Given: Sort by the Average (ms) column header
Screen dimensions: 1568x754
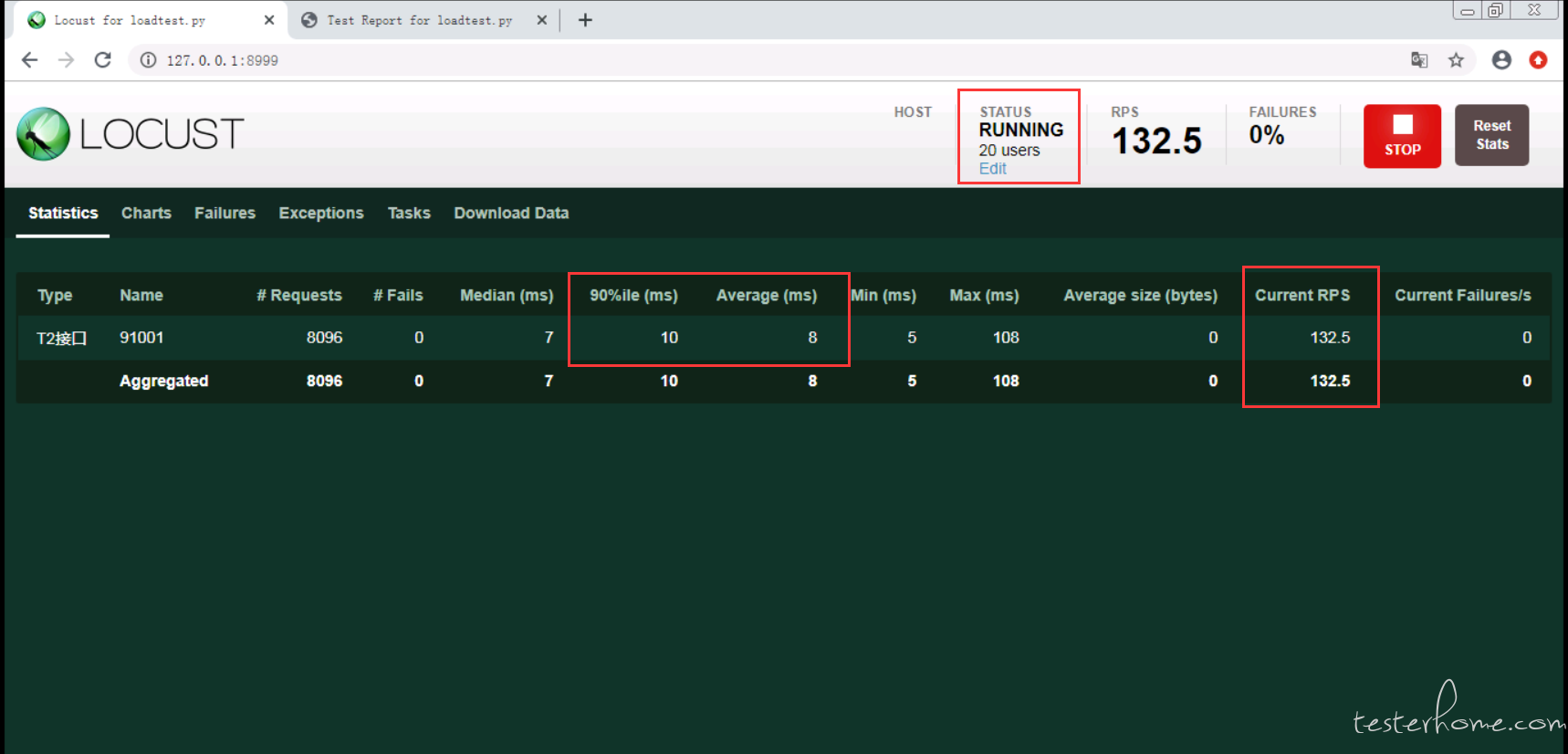Looking at the screenshot, I should 767,295.
